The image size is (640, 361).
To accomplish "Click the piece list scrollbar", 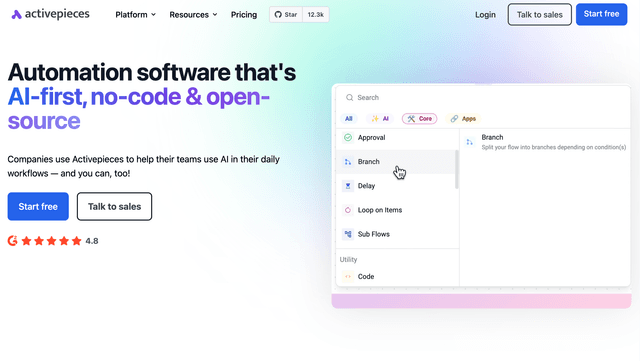I will (x=456, y=169).
